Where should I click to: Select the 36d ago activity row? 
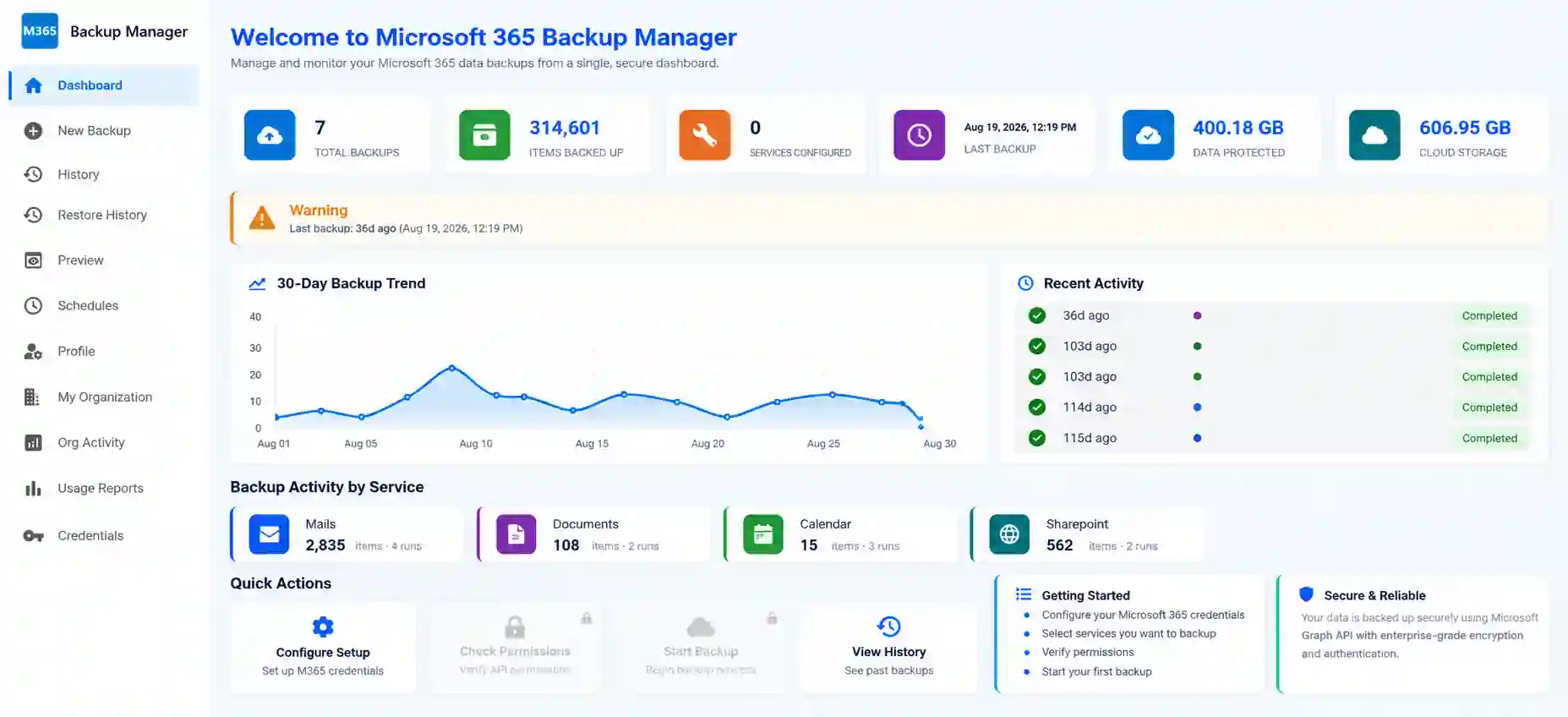pos(1274,315)
